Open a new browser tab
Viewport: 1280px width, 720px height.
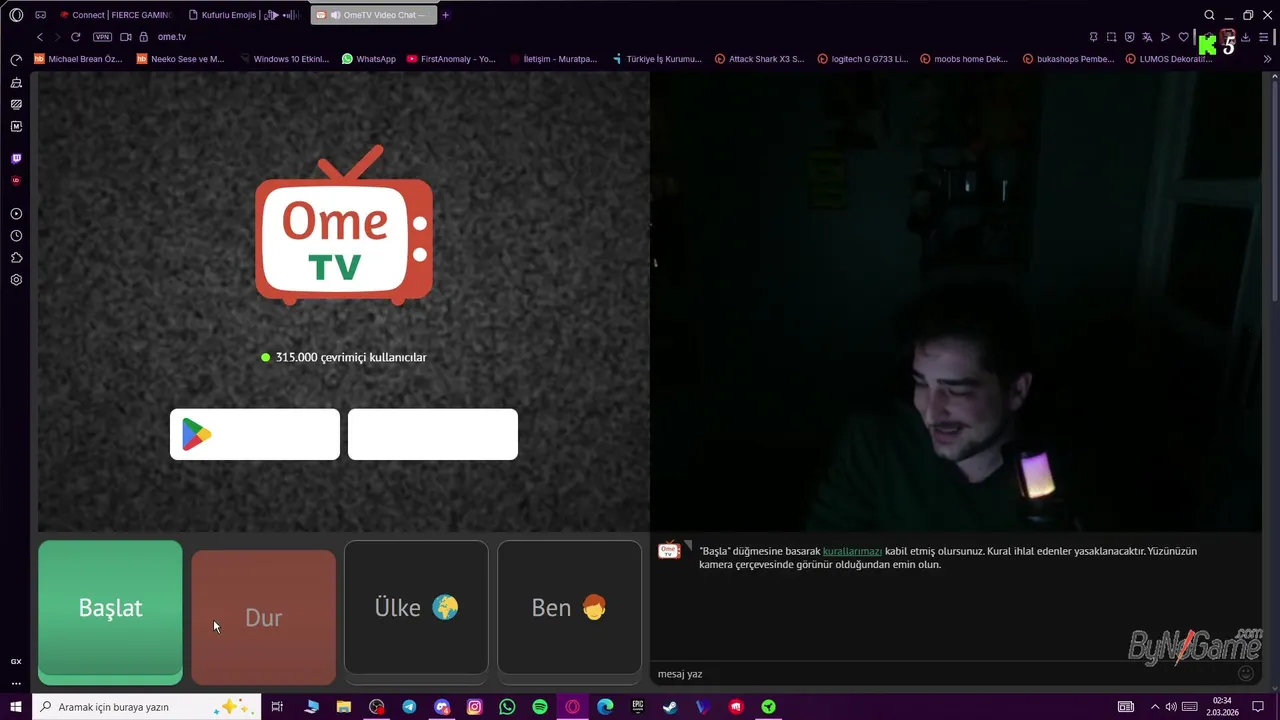point(446,15)
